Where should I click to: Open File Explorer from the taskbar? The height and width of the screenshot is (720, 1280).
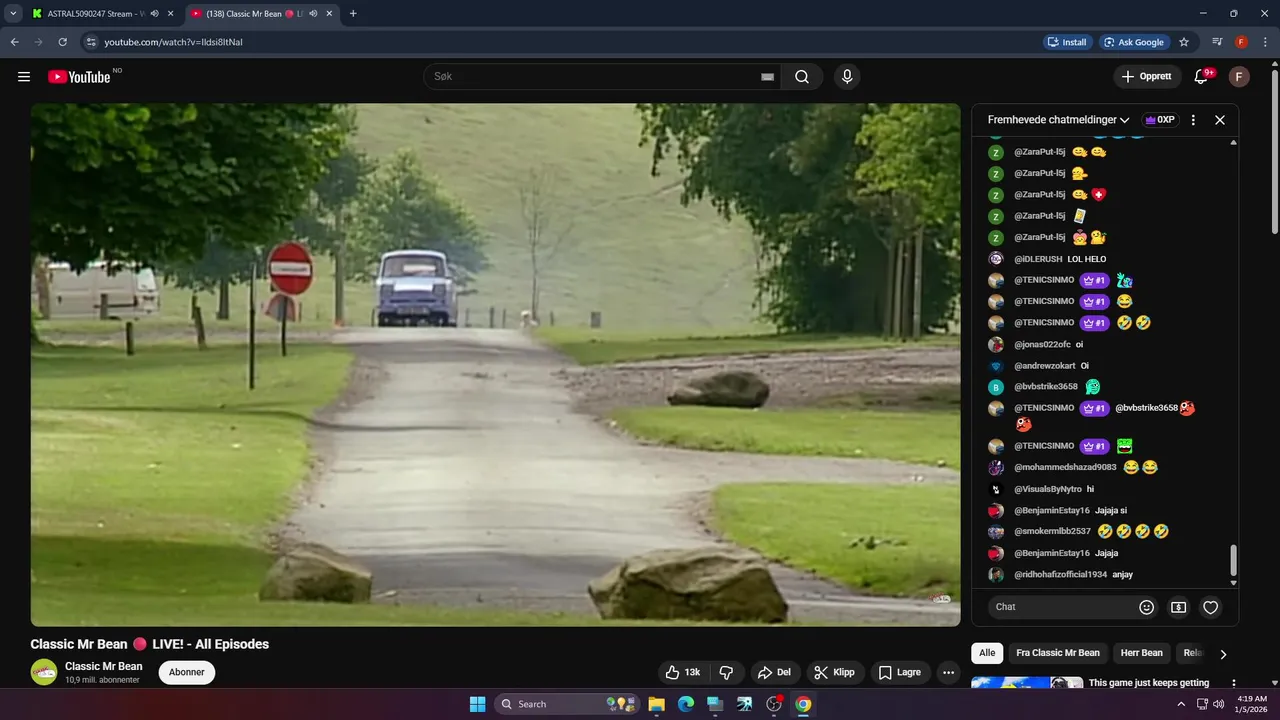(657, 704)
